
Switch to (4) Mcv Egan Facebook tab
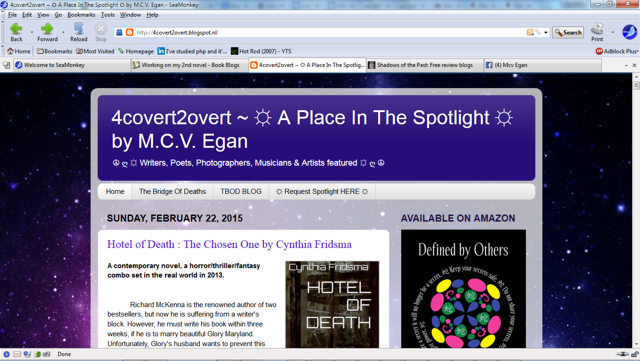point(543,65)
